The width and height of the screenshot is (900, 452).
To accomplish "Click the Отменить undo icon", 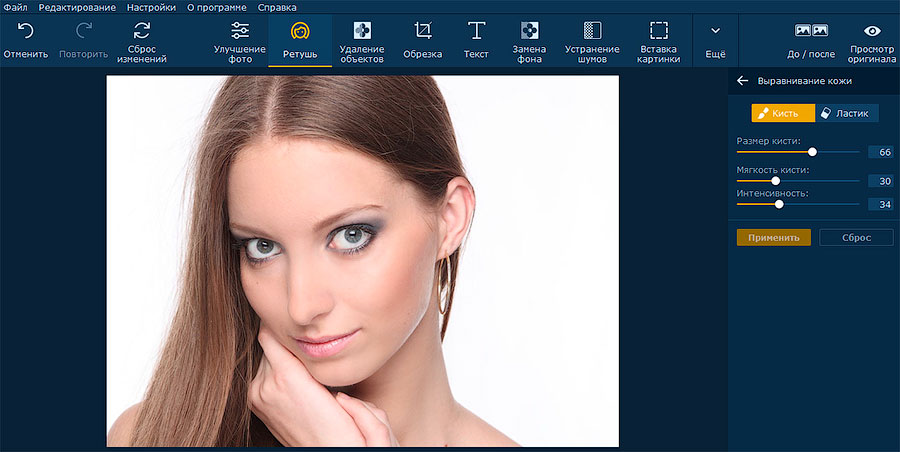I will 25,30.
